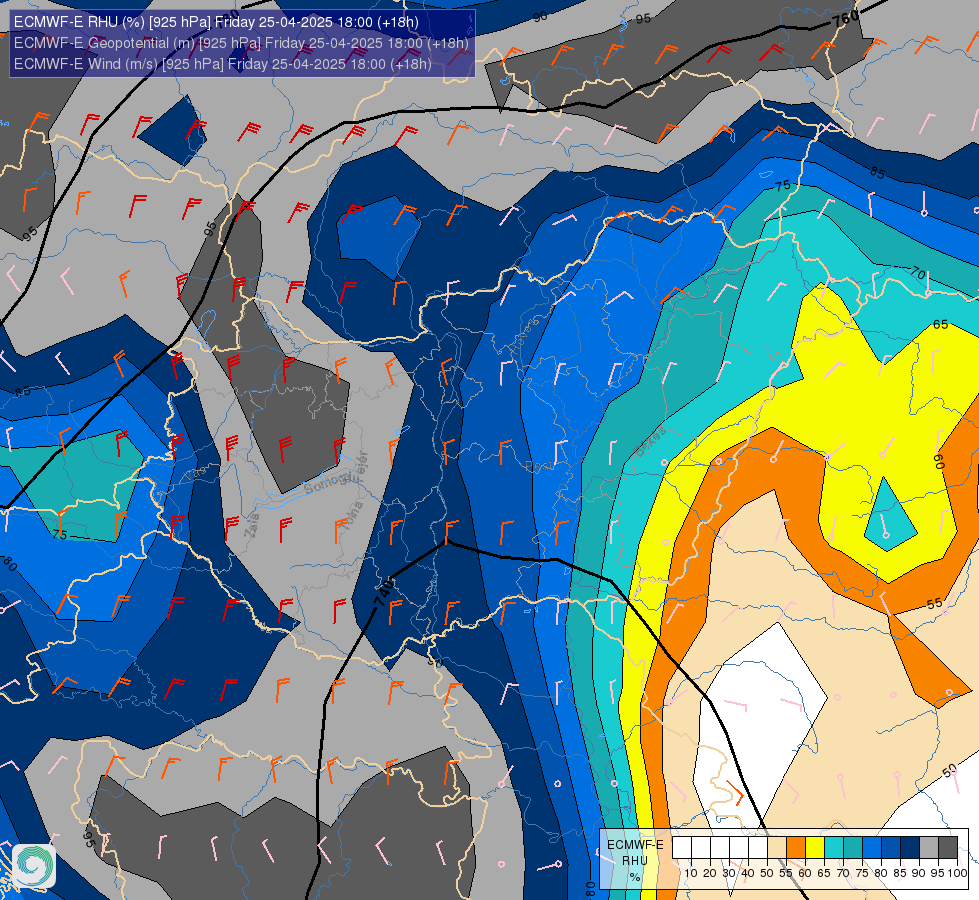Pick the navy 85-90 legend swatch
Viewport: 979px width, 900px height.
pyautogui.click(x=910, y=848)
